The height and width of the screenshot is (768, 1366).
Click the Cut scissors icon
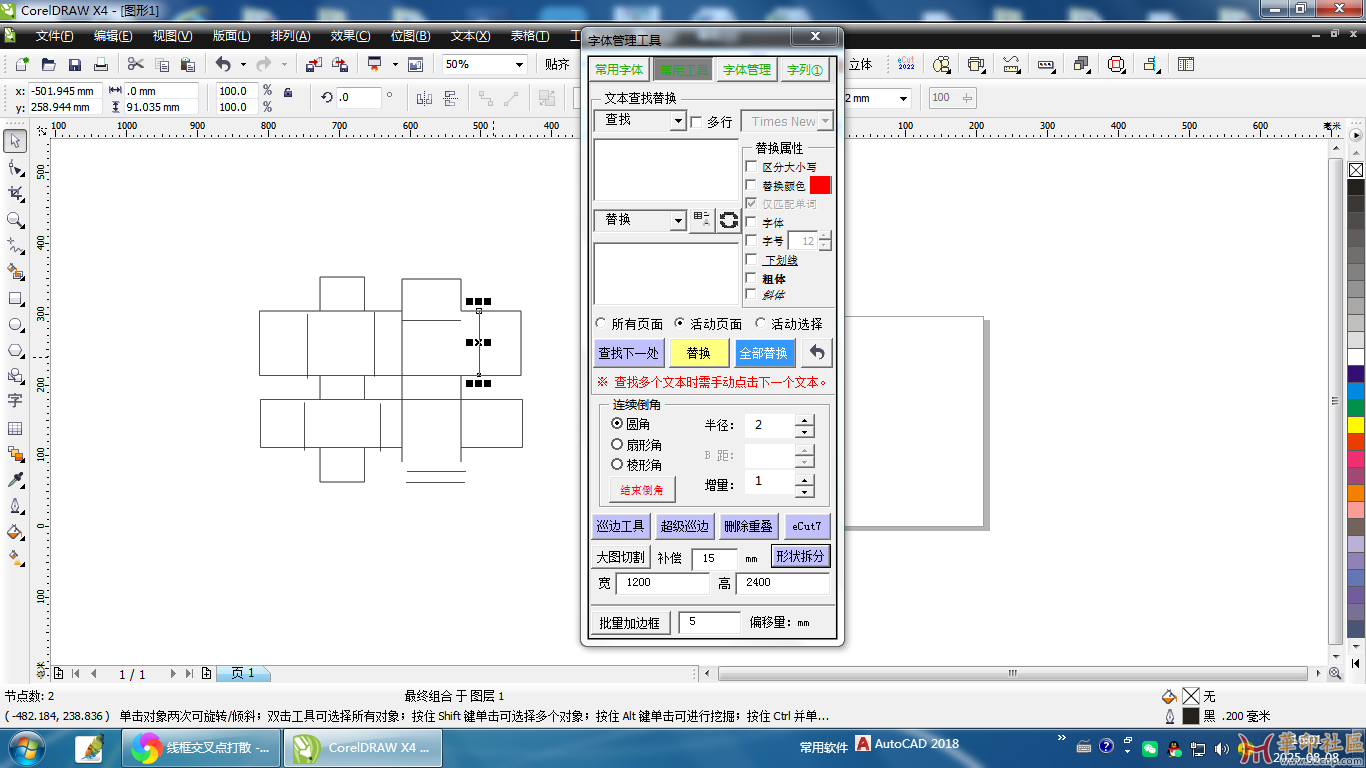pyautogui.click(x=136, y=64)
